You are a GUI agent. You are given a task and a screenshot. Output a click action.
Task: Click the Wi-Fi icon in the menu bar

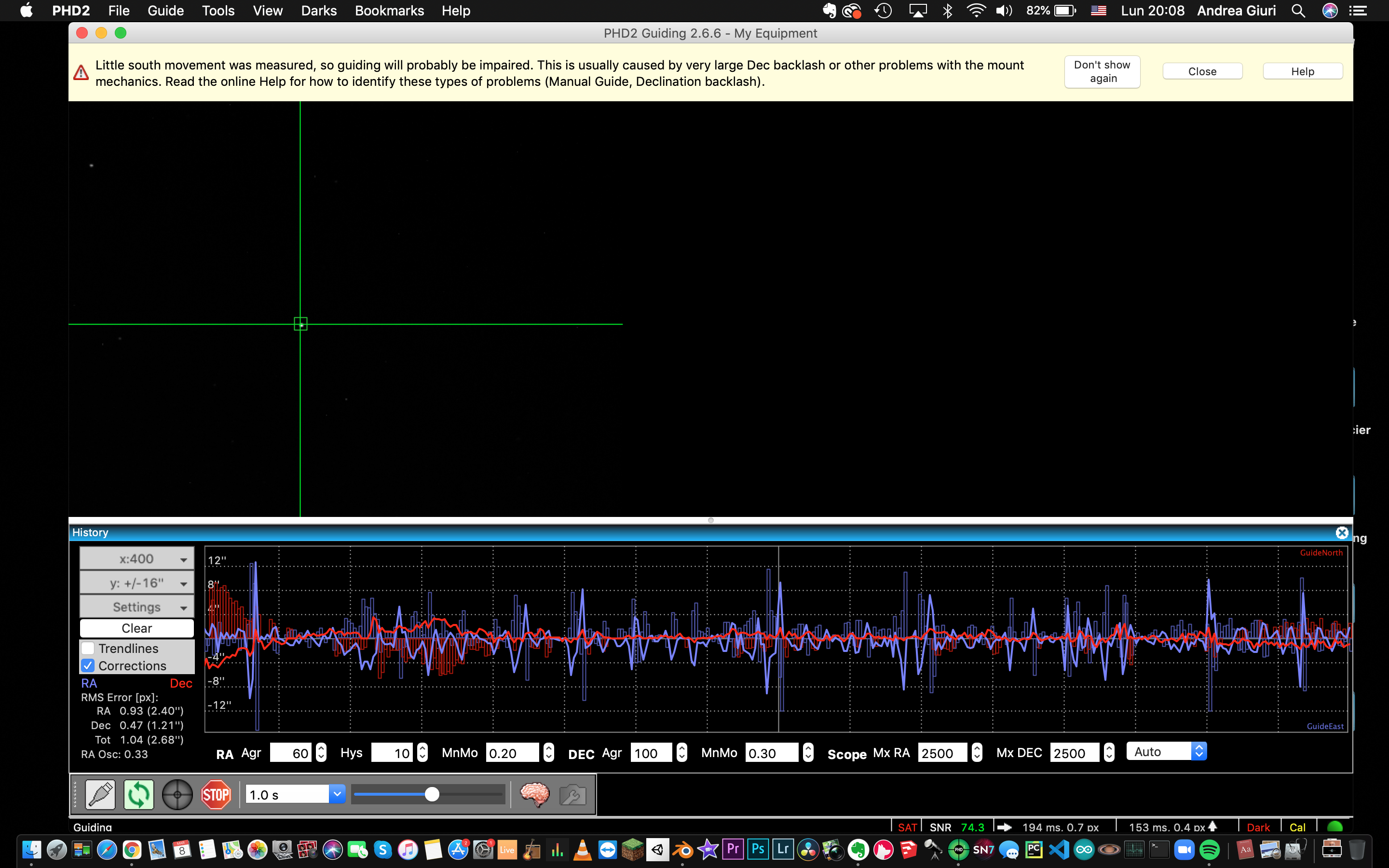point(976,10)
